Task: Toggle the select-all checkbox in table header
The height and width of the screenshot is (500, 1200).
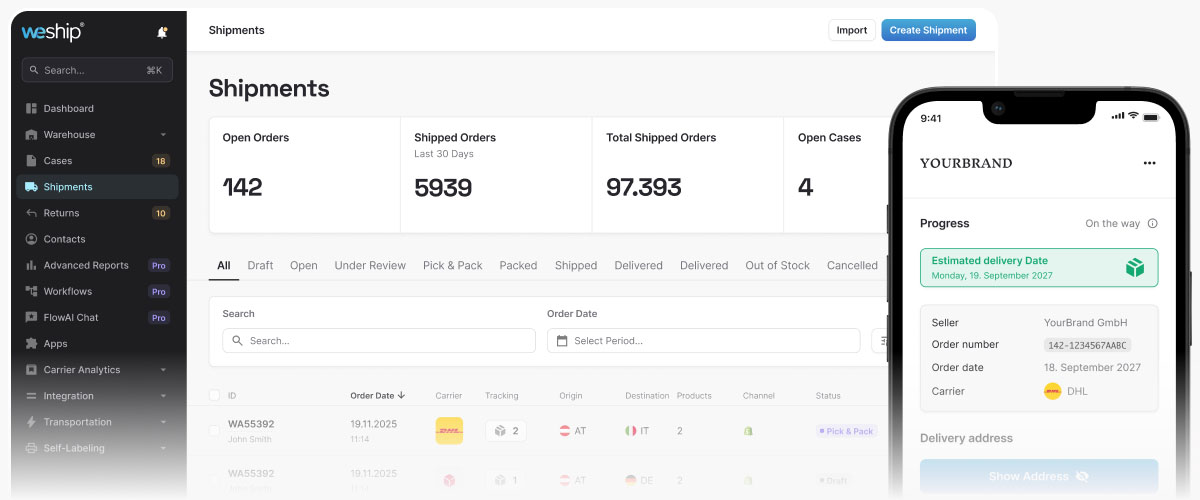Action: pos(214,395)
